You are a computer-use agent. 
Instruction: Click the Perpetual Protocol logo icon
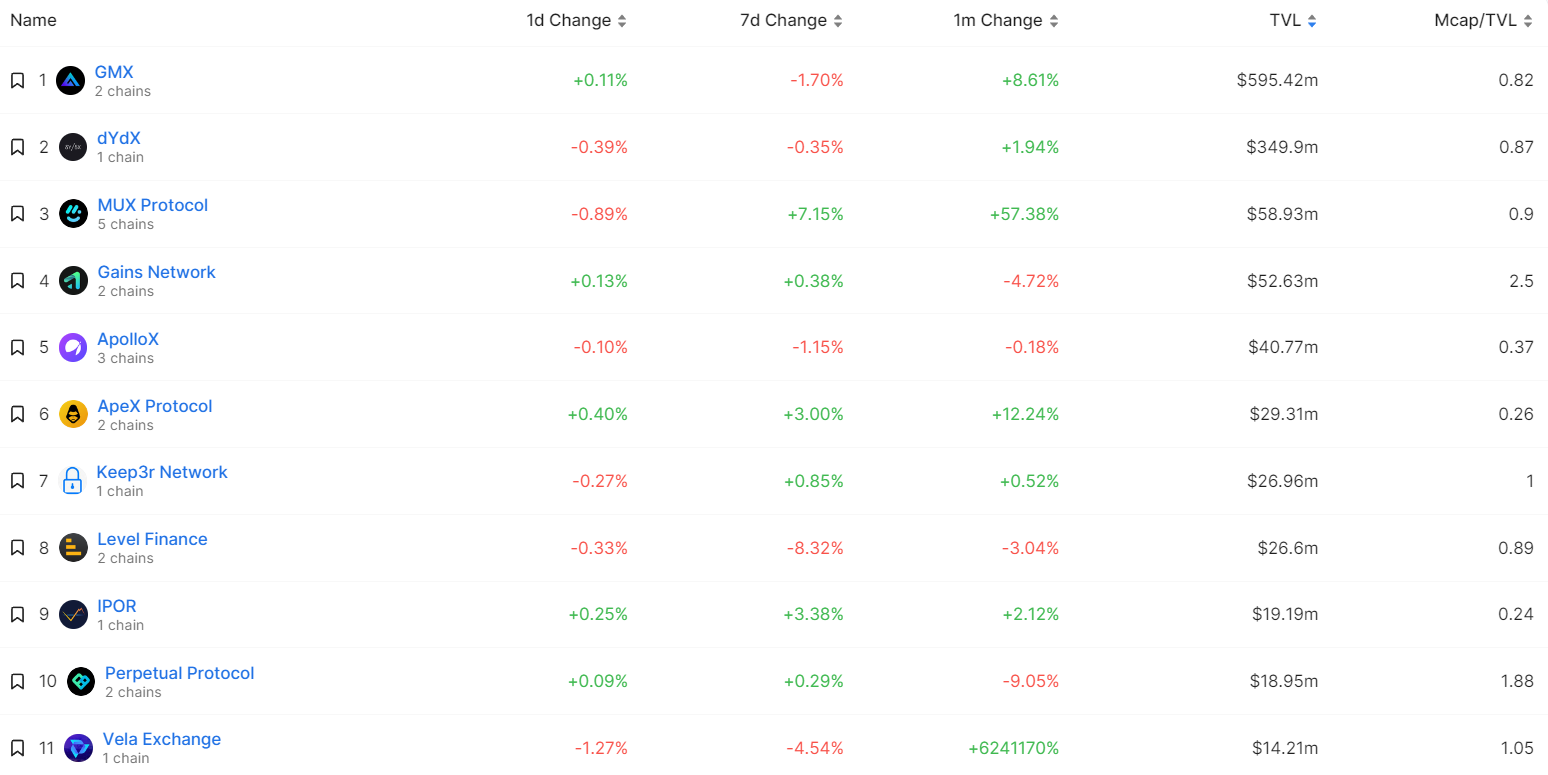coord(81,681)
